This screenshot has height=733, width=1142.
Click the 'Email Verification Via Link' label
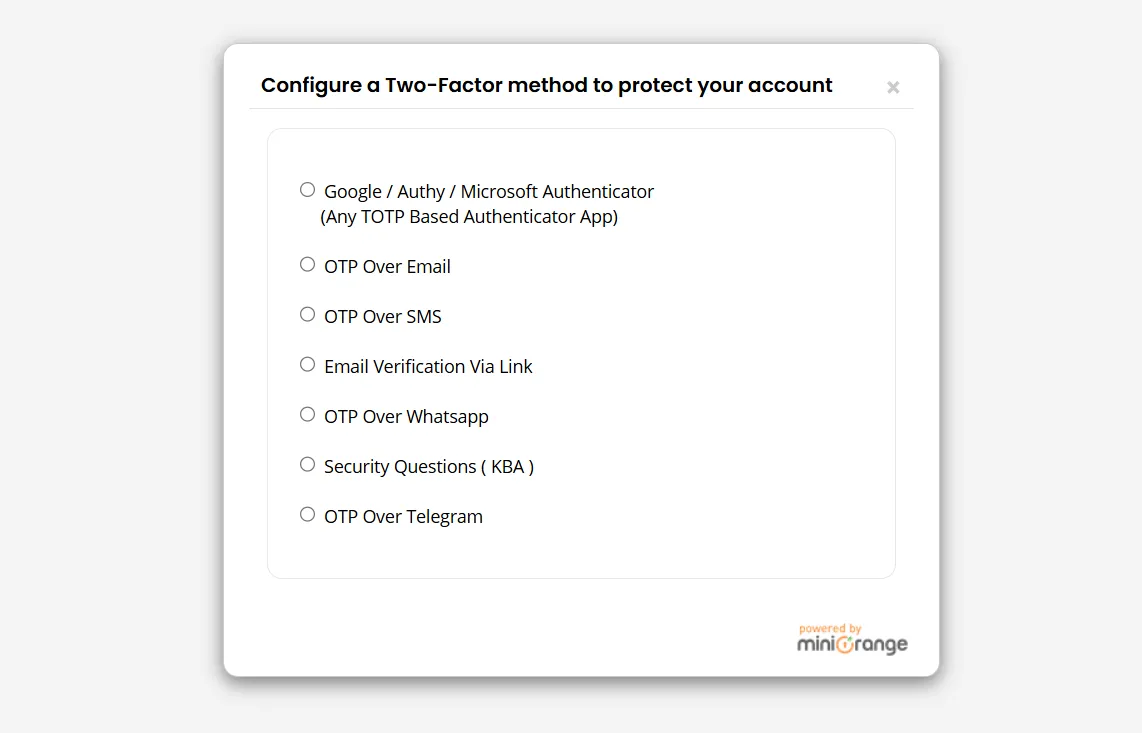428,366
